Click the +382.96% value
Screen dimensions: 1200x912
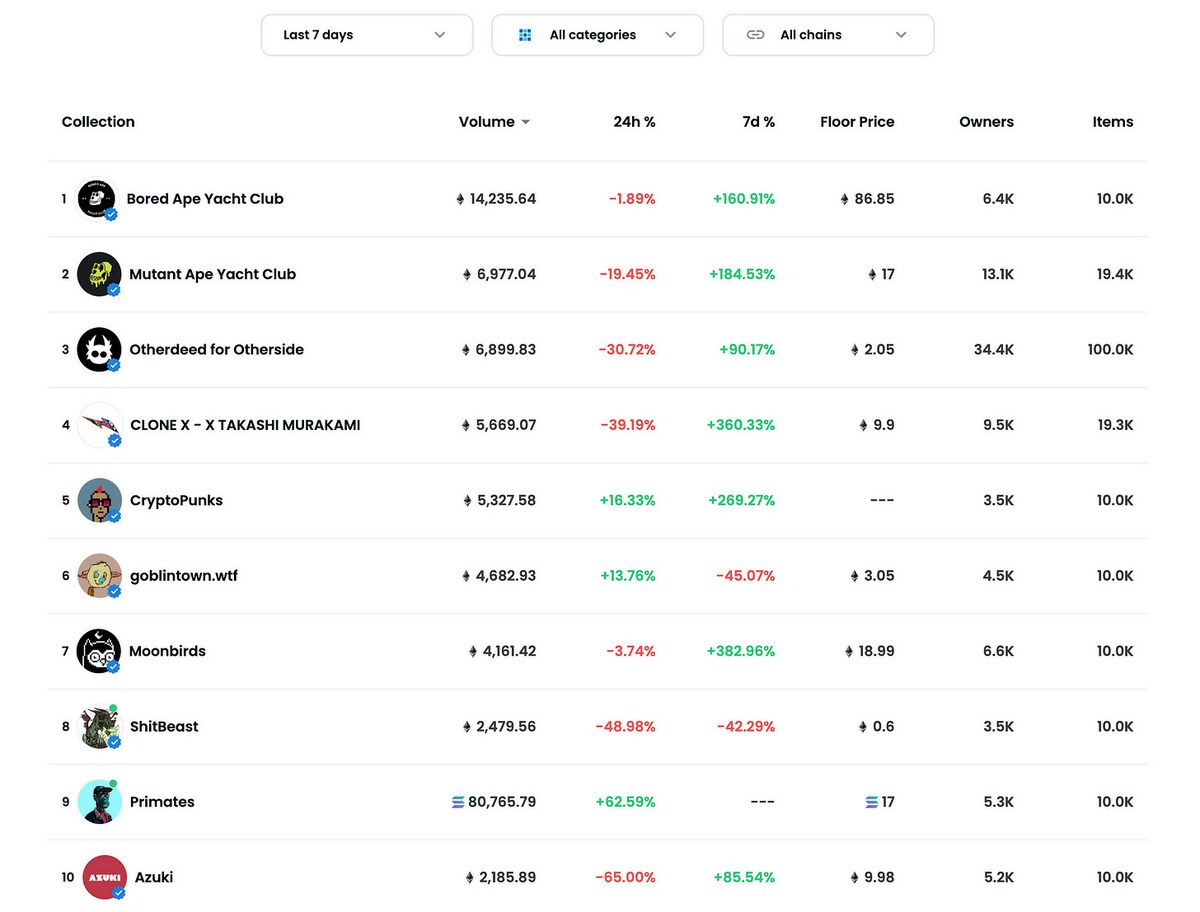pyautogui.click(x=741, y=651)
